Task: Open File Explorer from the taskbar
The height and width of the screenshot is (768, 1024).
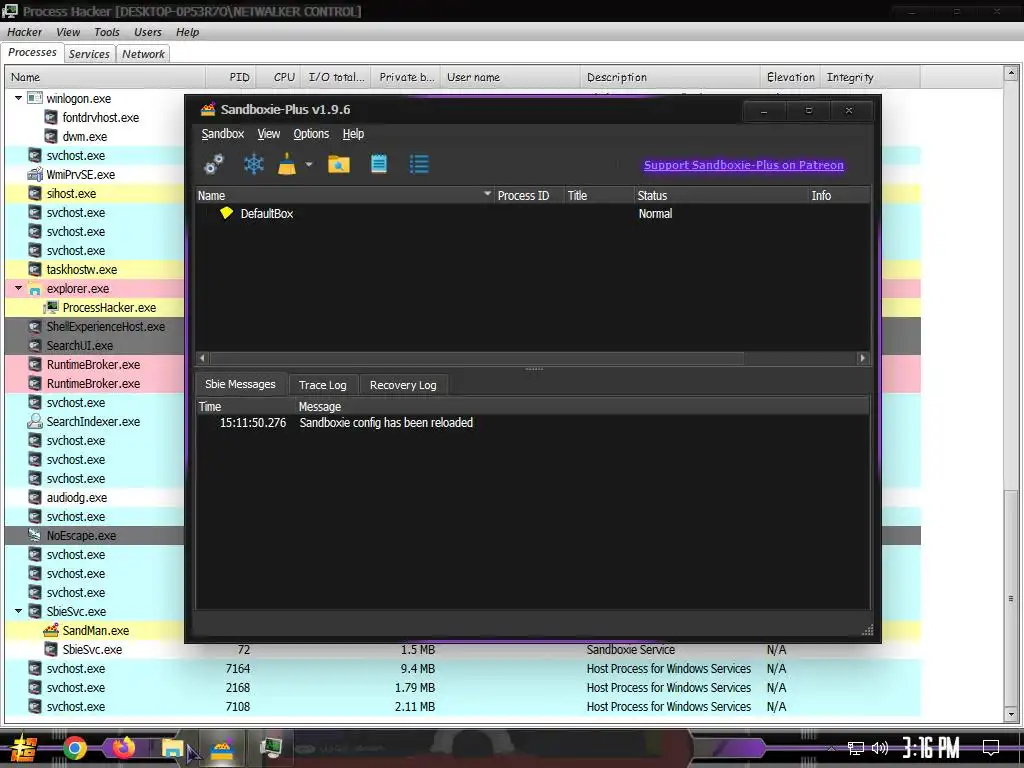Action: [172, 748]
